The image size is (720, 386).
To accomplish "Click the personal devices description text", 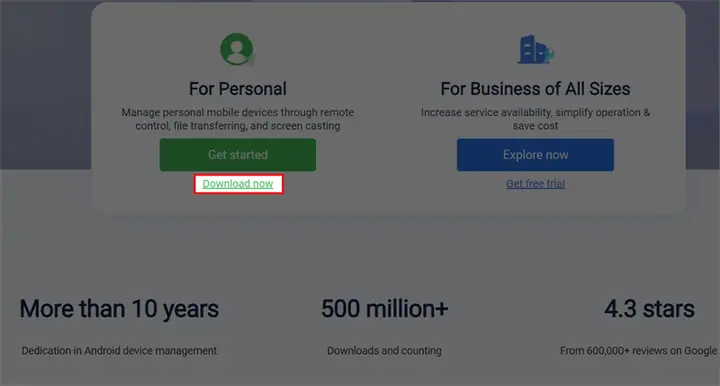I will pos(238,119).
